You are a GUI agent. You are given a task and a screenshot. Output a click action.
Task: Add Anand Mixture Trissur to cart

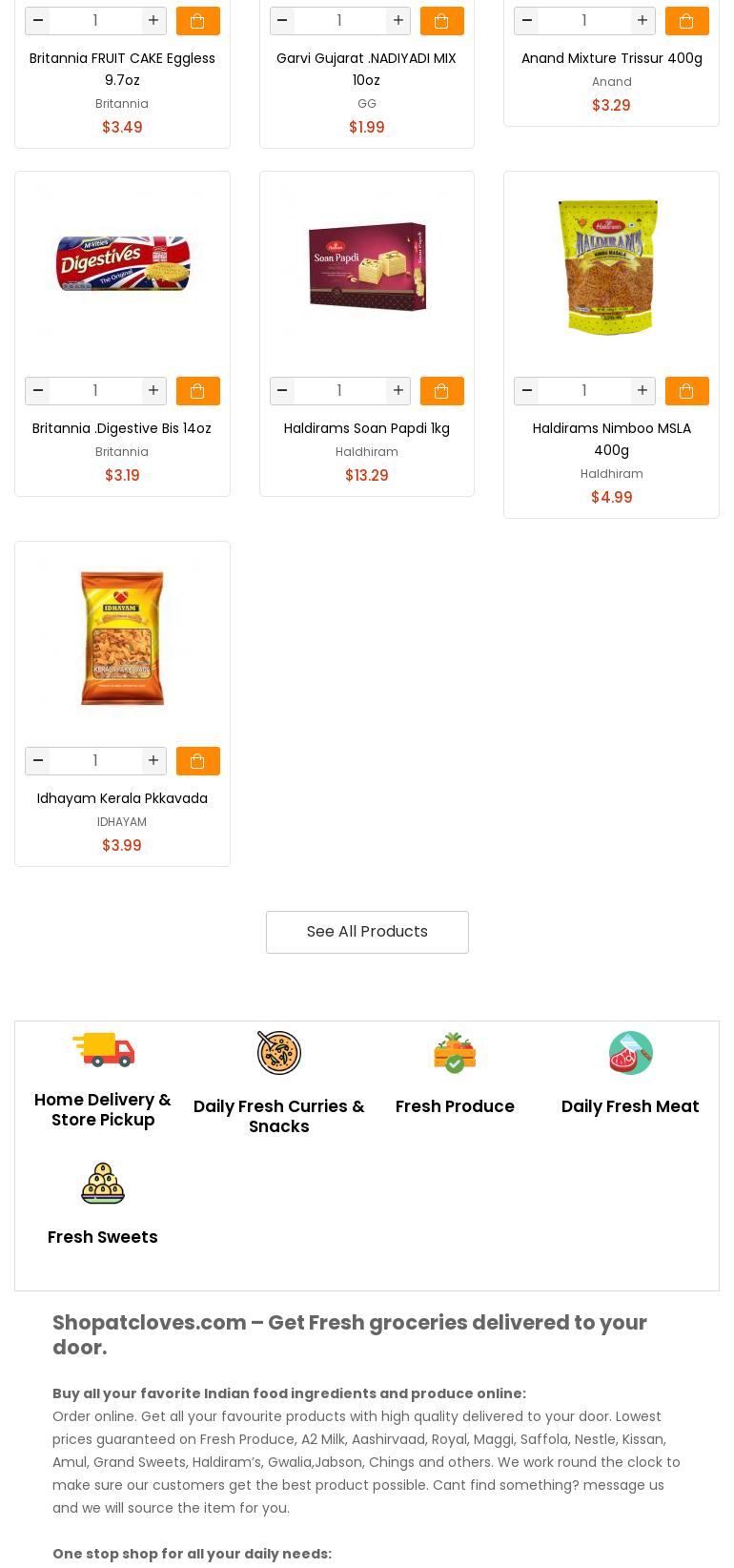coord(686,21)
